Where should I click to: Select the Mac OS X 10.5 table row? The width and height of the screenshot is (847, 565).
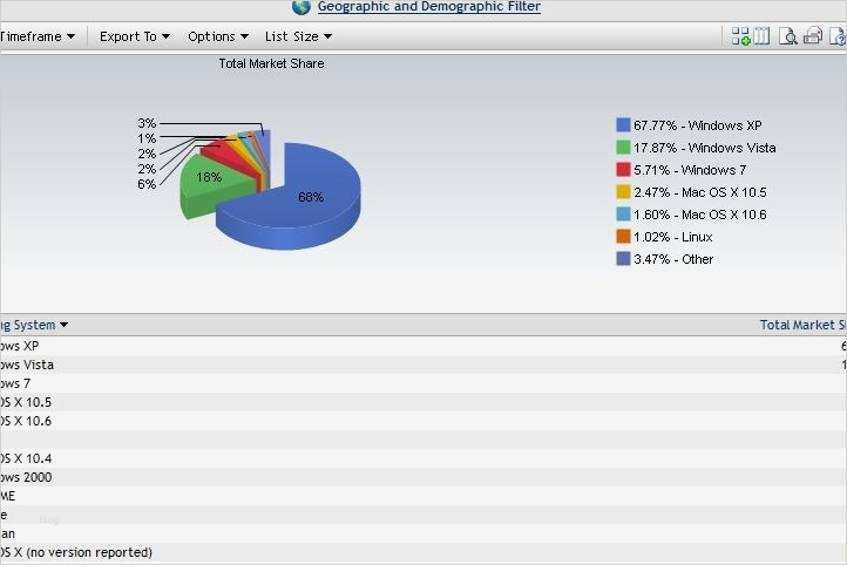(424, 402)
